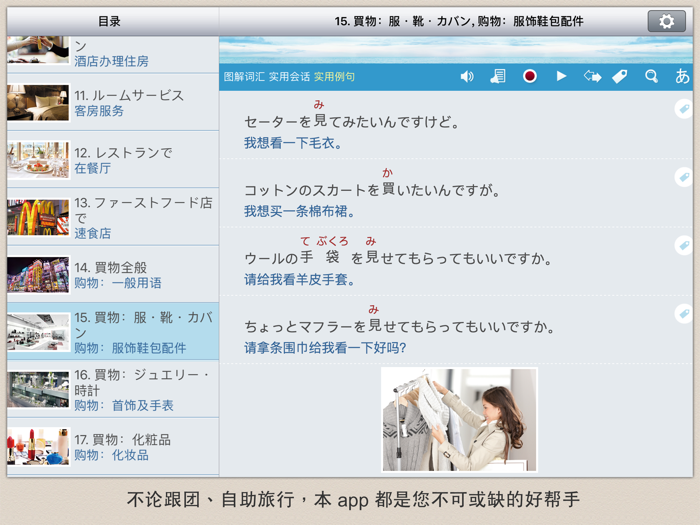Tap the sentence コットンのスカートを買いたいんですが。
The height and width of the screenshot is (525, 700).
click(372, 189)
